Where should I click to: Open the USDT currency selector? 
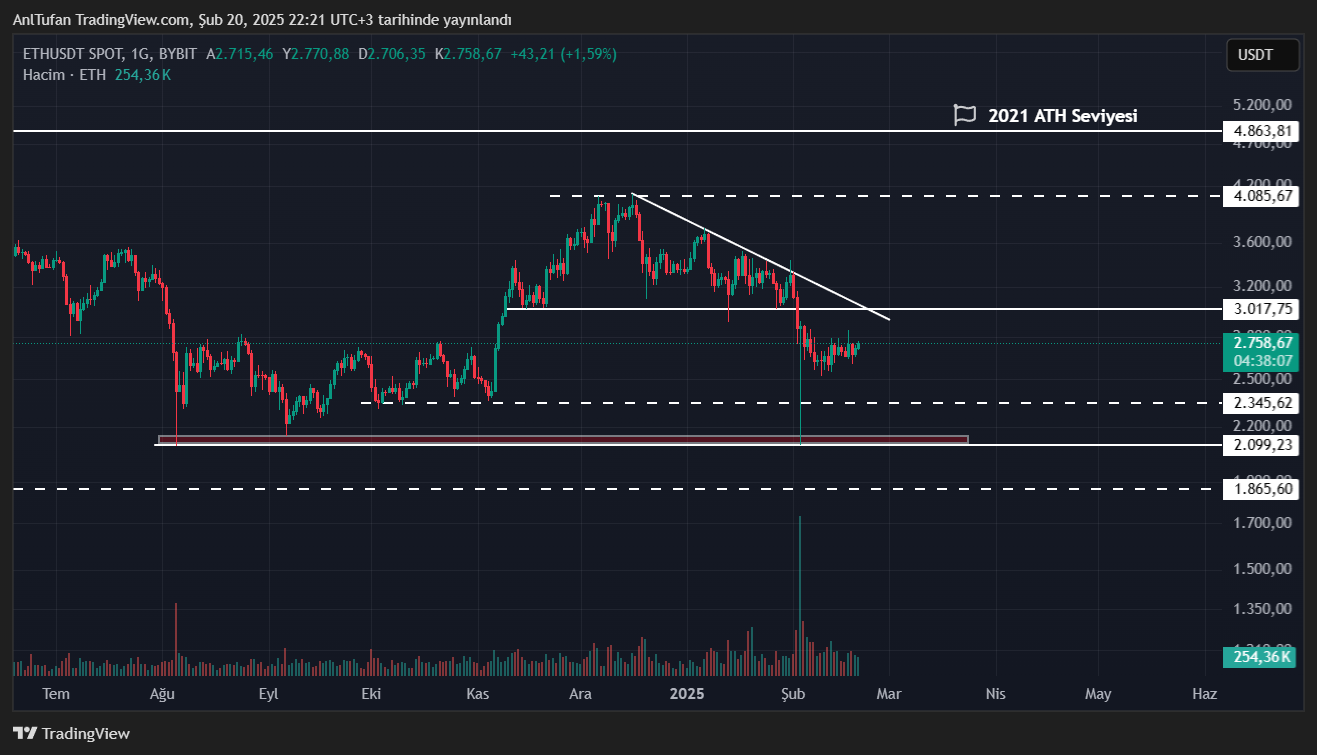pyautogui.click(x=1262, y=55)
